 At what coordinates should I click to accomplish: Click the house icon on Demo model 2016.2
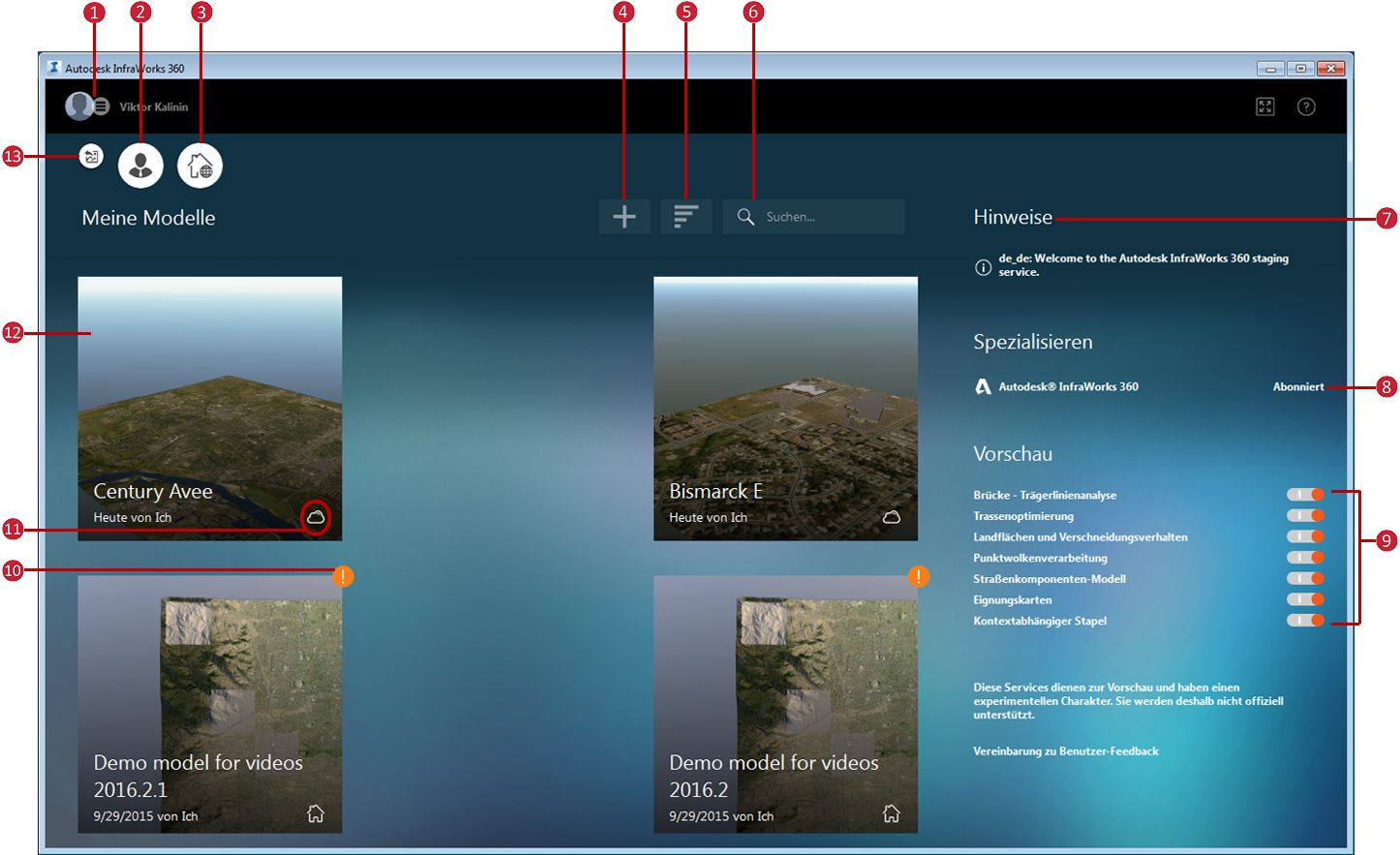click(x=892, y=813)
